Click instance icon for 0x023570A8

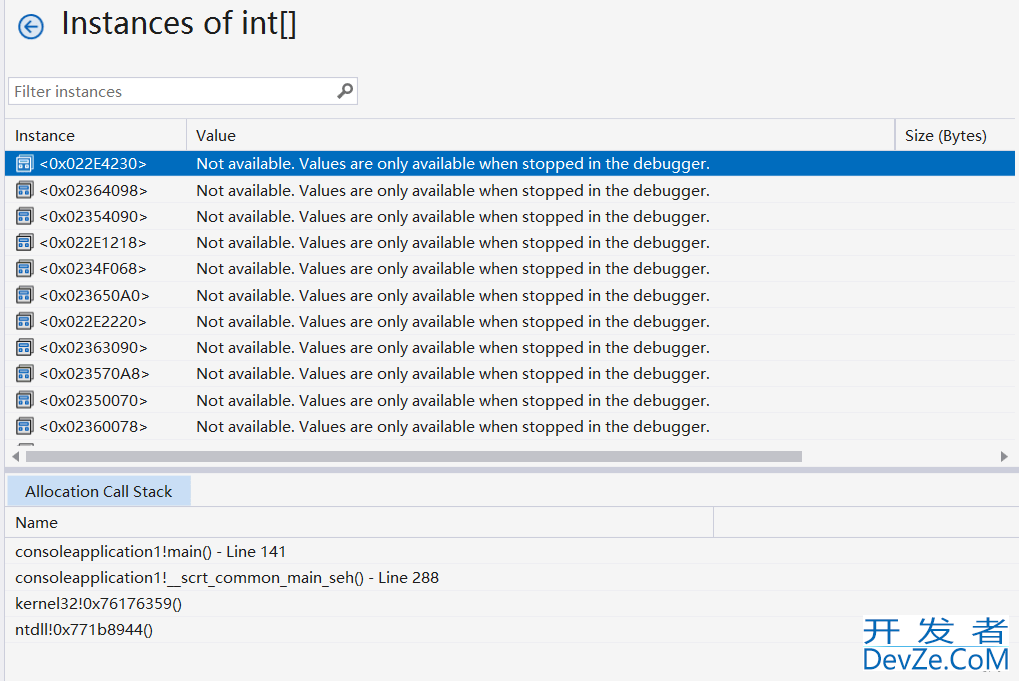pos(25,374)
